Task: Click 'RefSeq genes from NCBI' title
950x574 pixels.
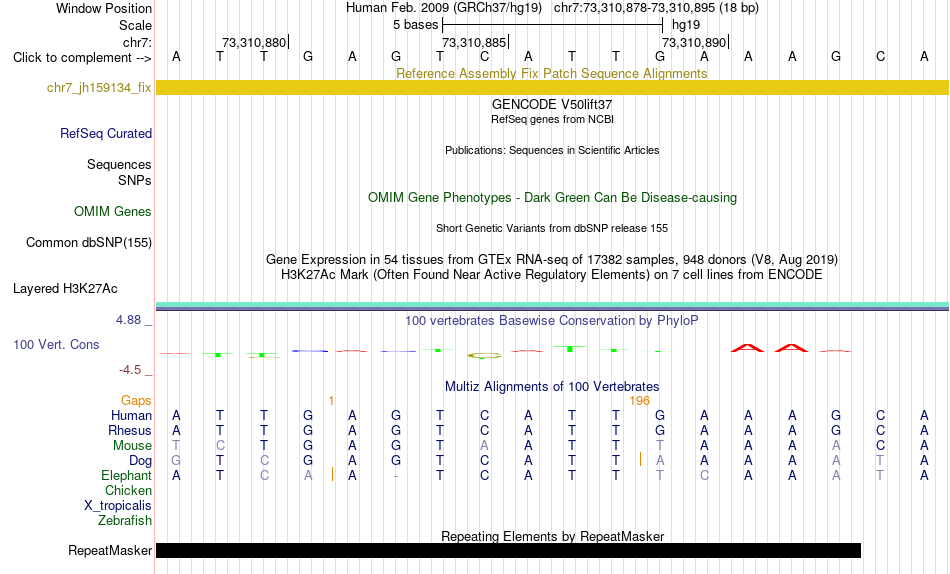Action: pos(552,119)
